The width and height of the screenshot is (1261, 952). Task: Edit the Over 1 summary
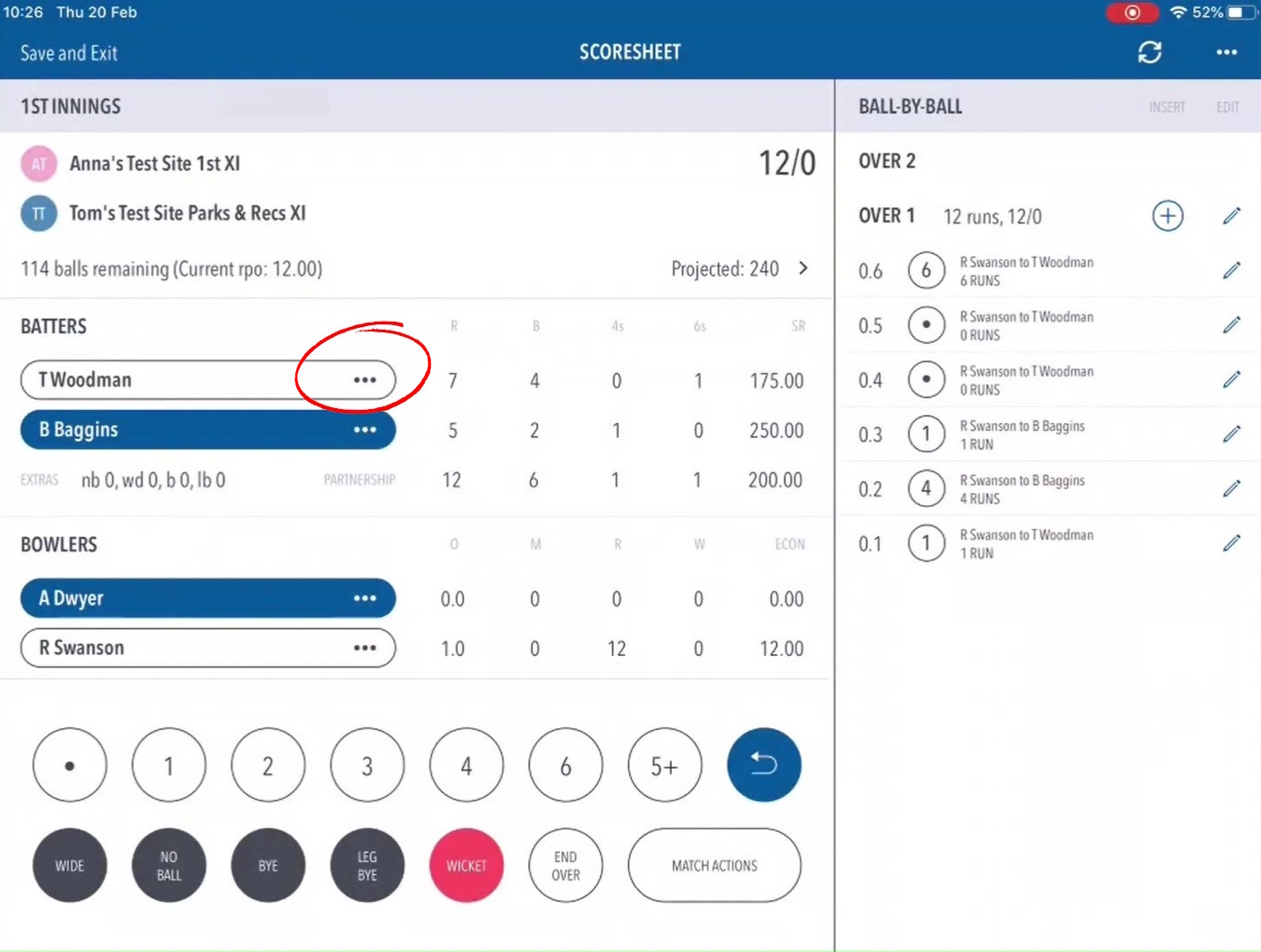click(x=1232, y=216)
